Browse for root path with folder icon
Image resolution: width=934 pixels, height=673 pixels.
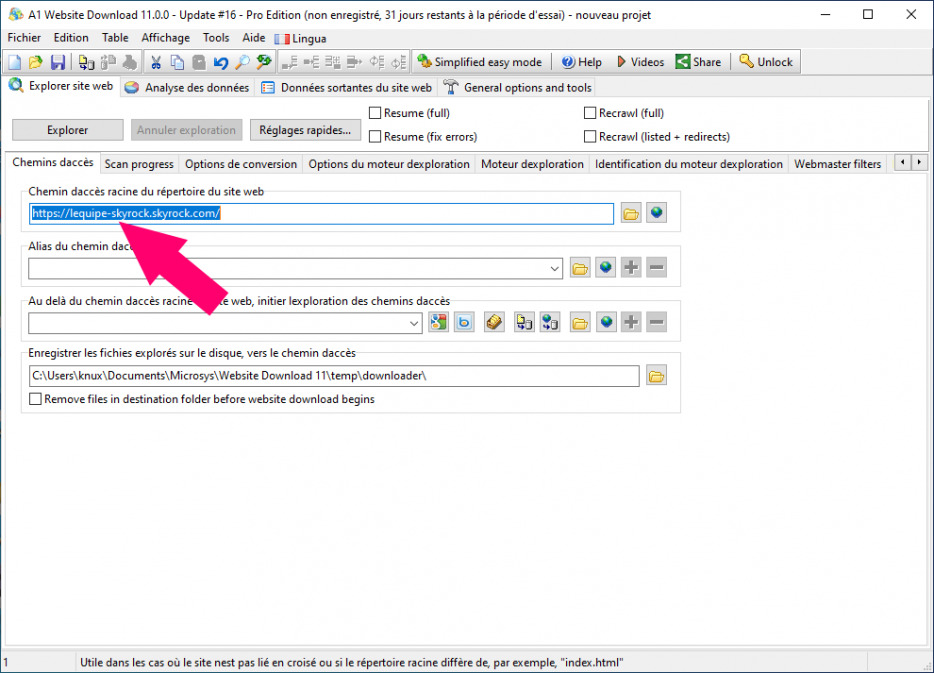[631, 213]
